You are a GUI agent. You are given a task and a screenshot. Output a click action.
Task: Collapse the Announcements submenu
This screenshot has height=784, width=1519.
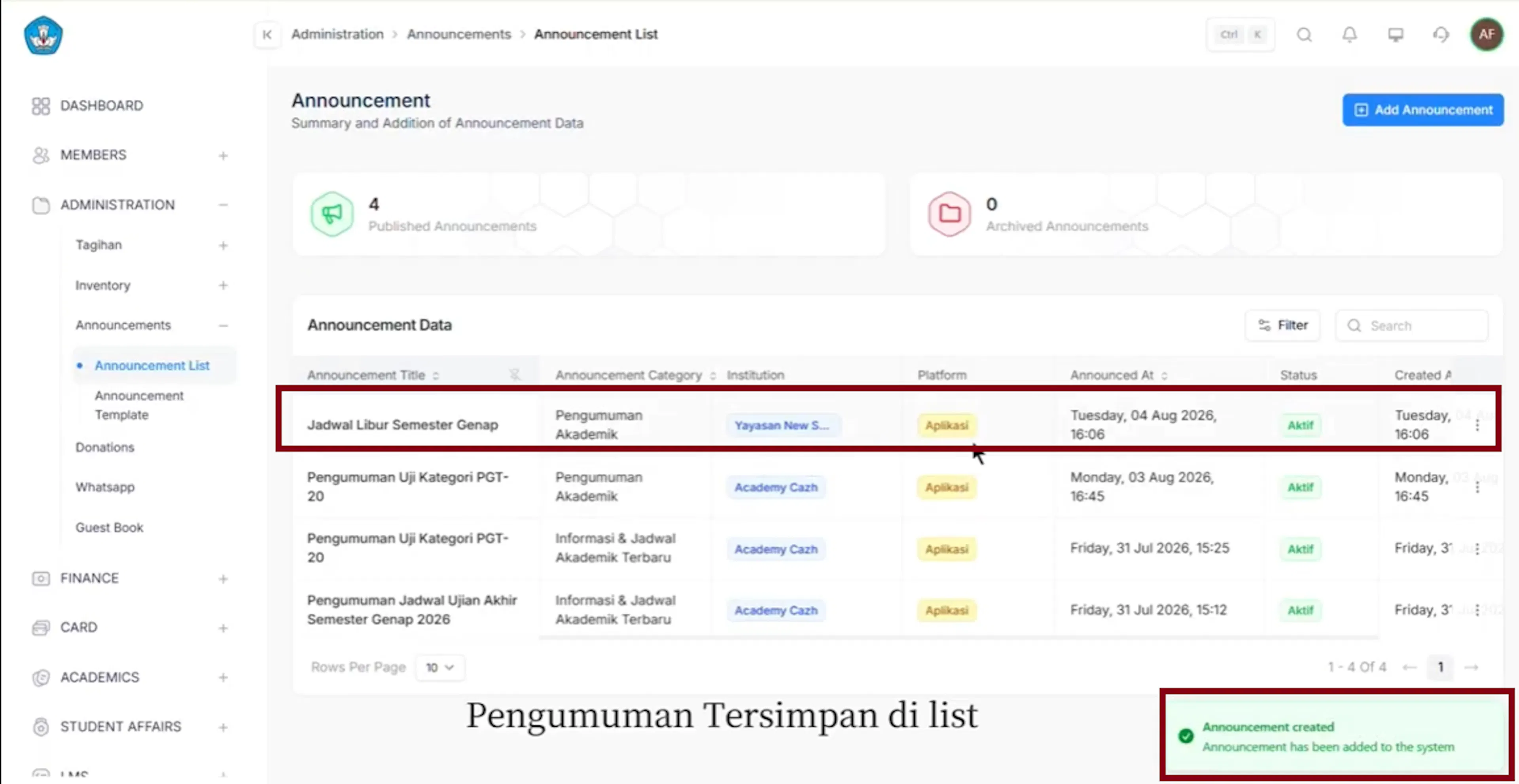[223, 326]
